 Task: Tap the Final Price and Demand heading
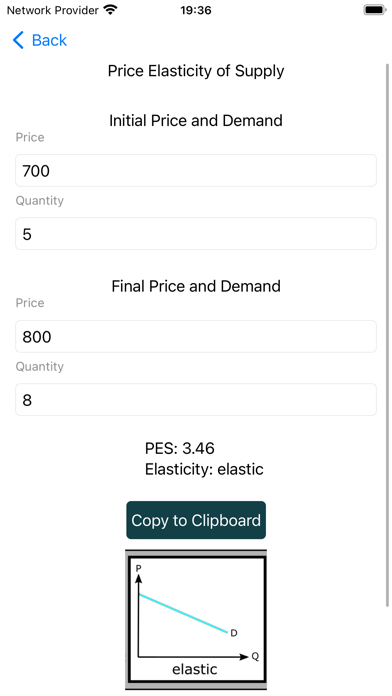[196, 286]
